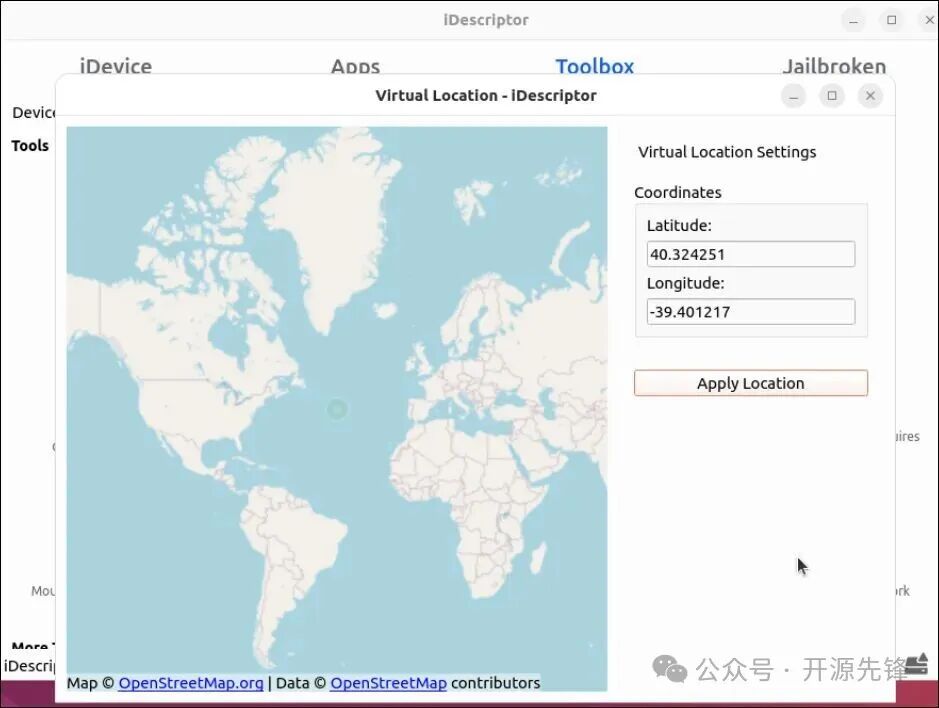This screenshot has height=708, width=939.
Task: Maximize the Virtual Location dialog
Action: (831, 96)
